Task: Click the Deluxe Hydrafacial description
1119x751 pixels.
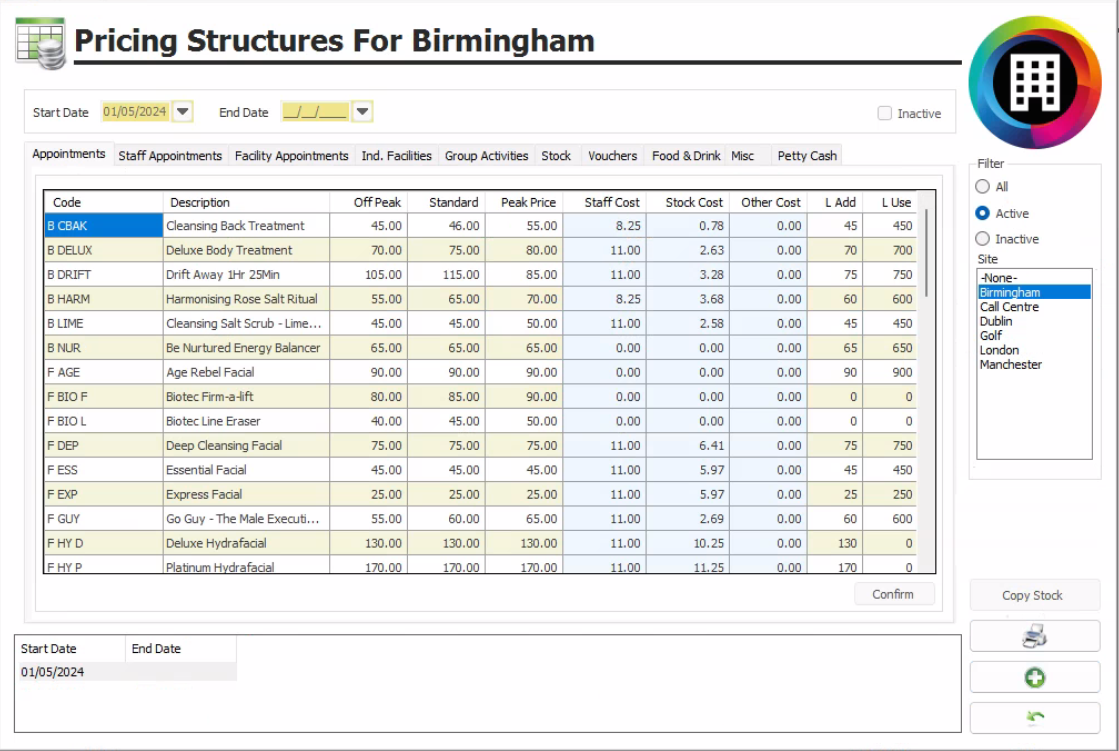Action: point(246,543)
